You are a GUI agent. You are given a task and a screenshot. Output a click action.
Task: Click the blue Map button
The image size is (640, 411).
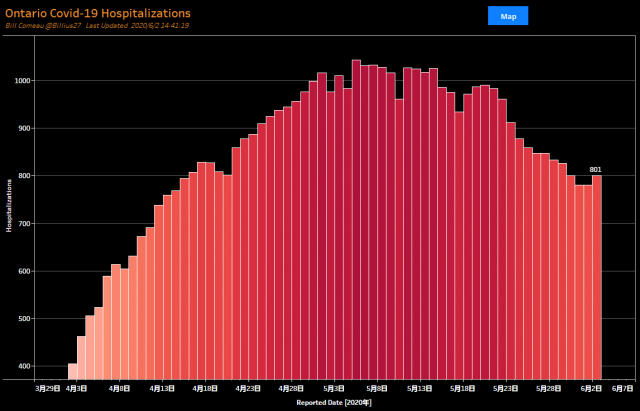(508, 16)
